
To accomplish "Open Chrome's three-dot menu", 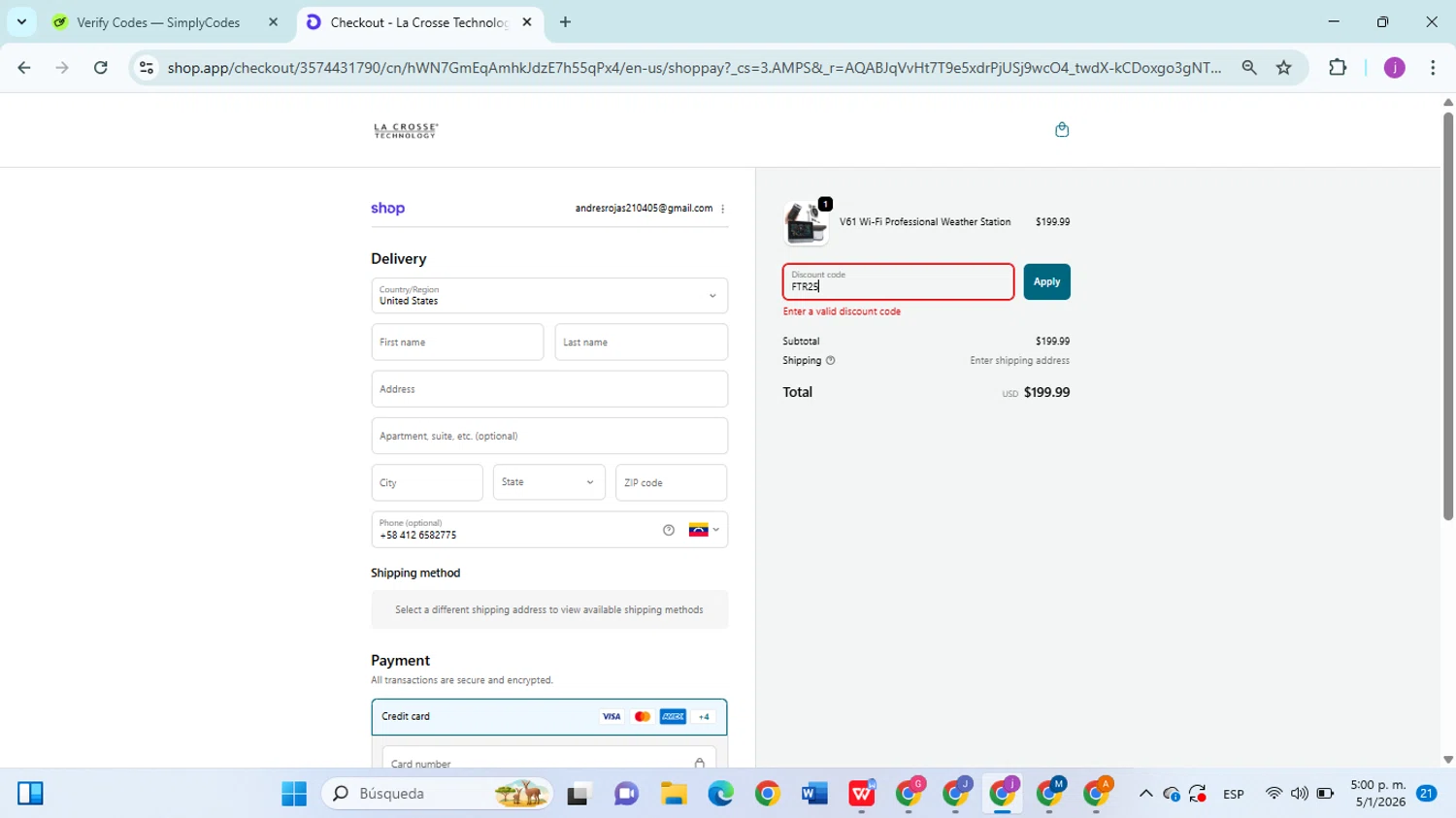I will click(x=1433, y=67).
